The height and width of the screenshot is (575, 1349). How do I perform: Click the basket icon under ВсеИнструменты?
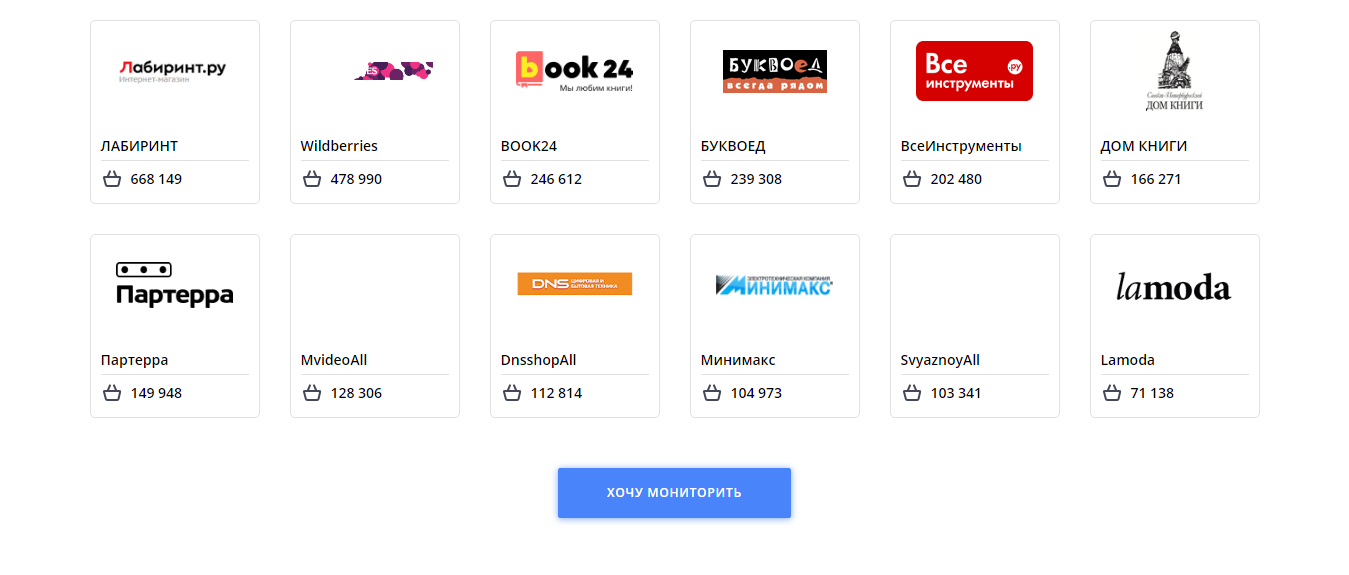pos(912,179)
